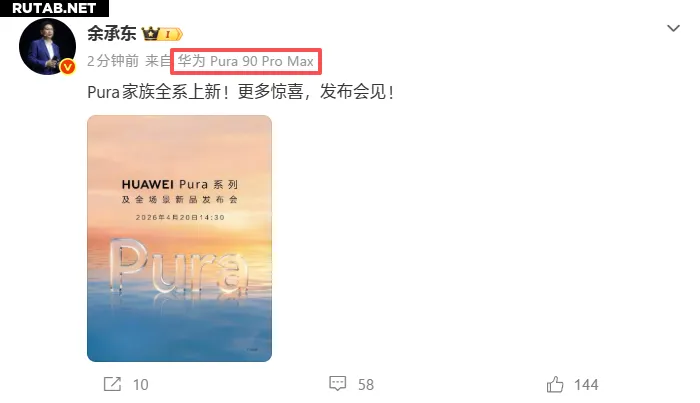Click the crown membership badge
This screenshot has height=403, width=700.
(150, 33)
